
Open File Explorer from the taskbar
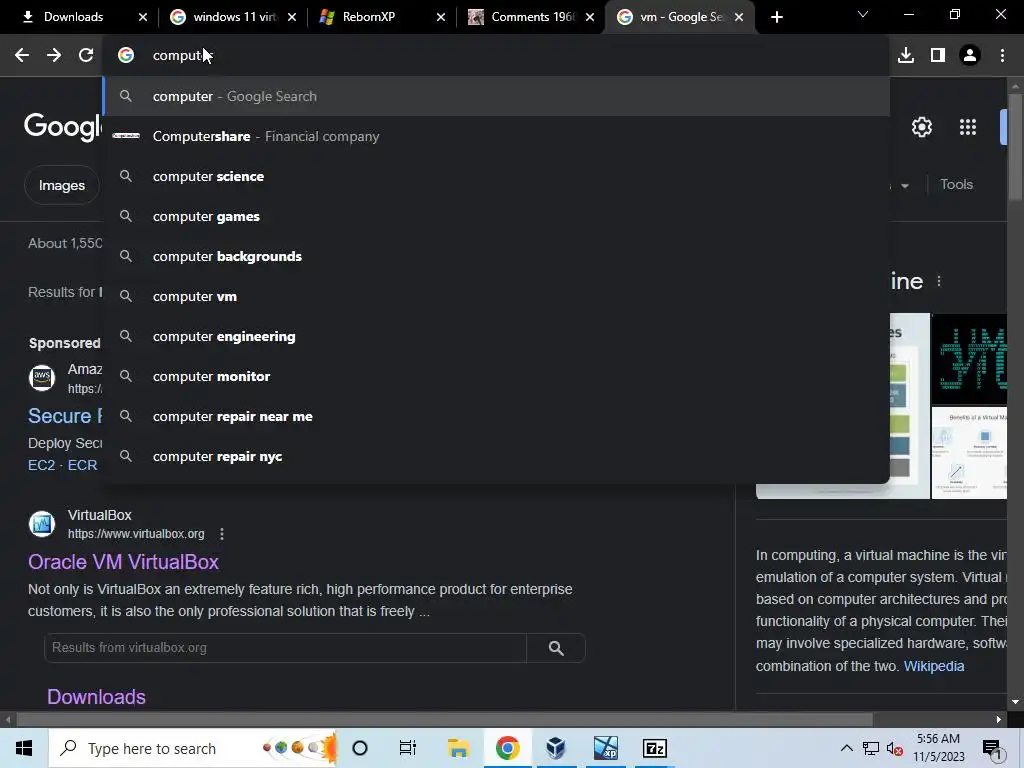[458, 748]
